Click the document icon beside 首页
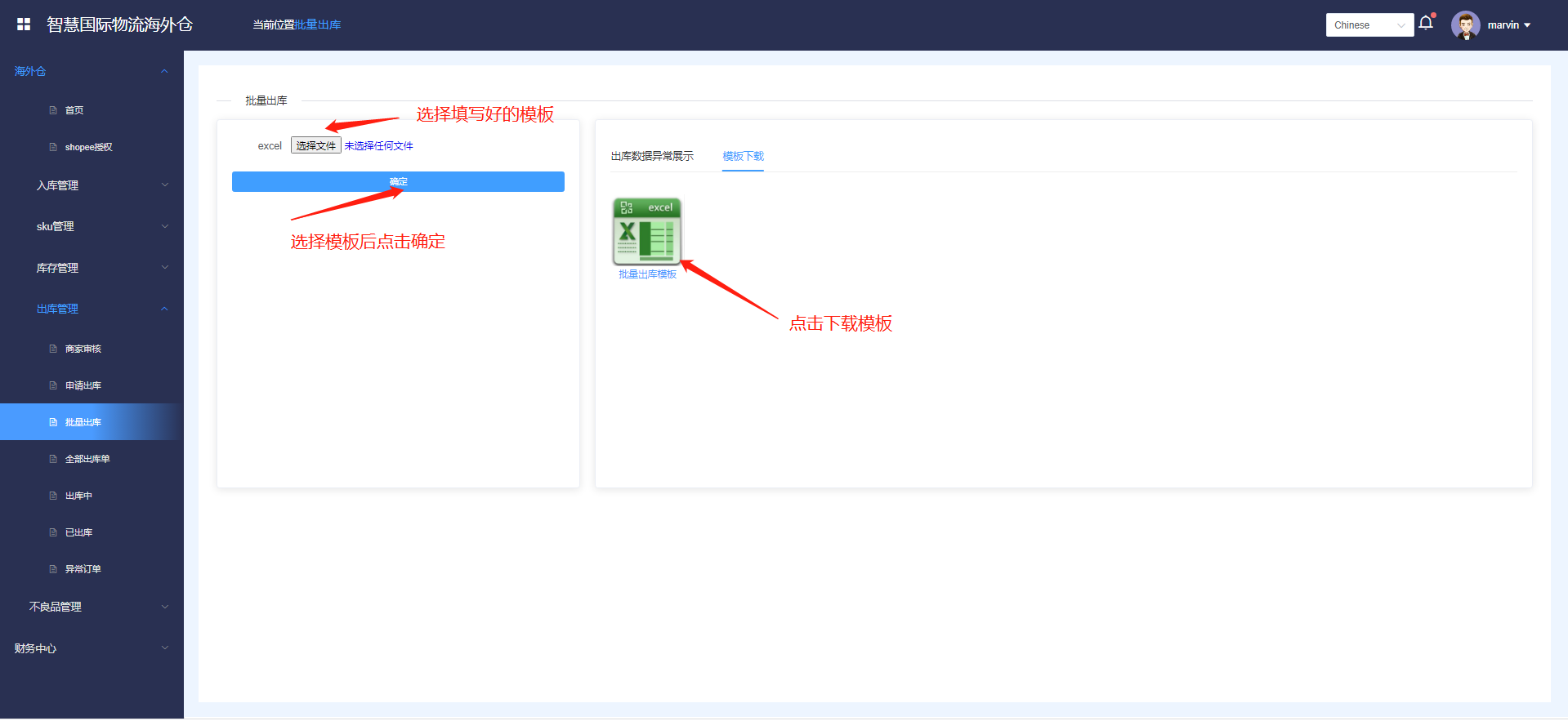 (53, 110)
